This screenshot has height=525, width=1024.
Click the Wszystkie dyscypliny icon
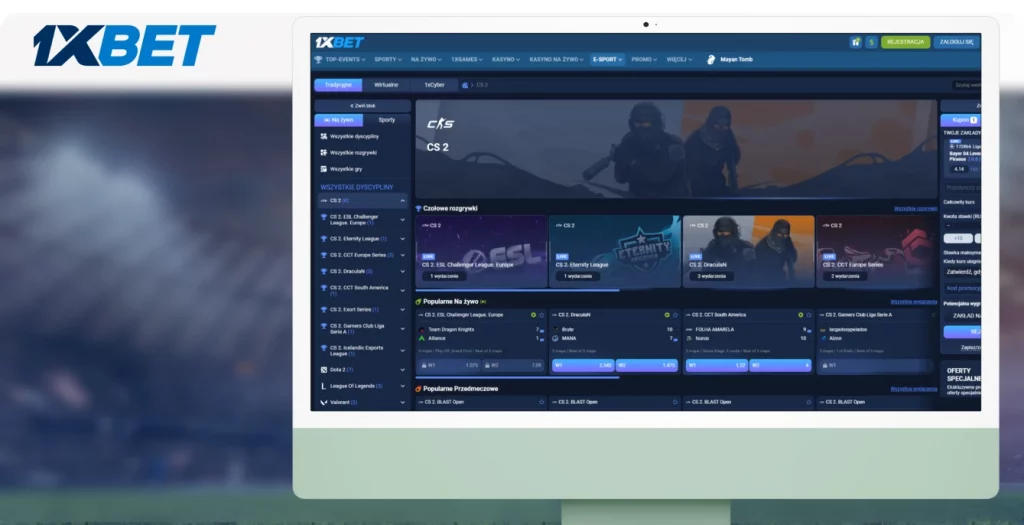coord(323,136)
